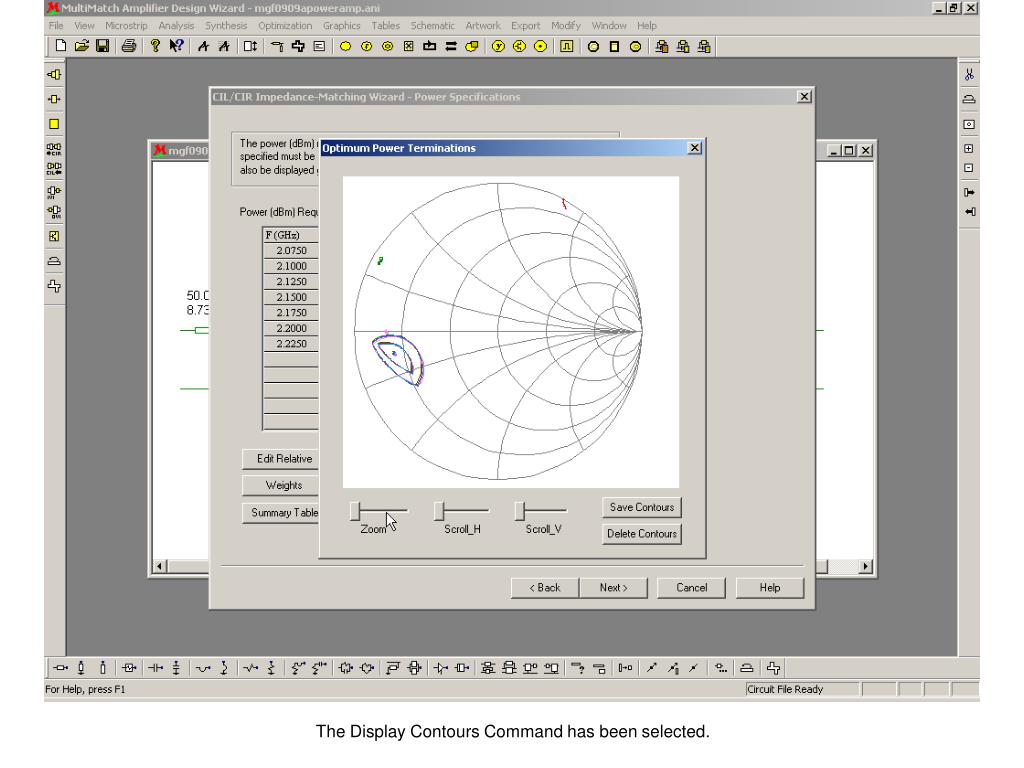The width and height of the screenshot is (1024, 768).
Task: Click the Save Contours button
Action: click(x=642, y=507)
